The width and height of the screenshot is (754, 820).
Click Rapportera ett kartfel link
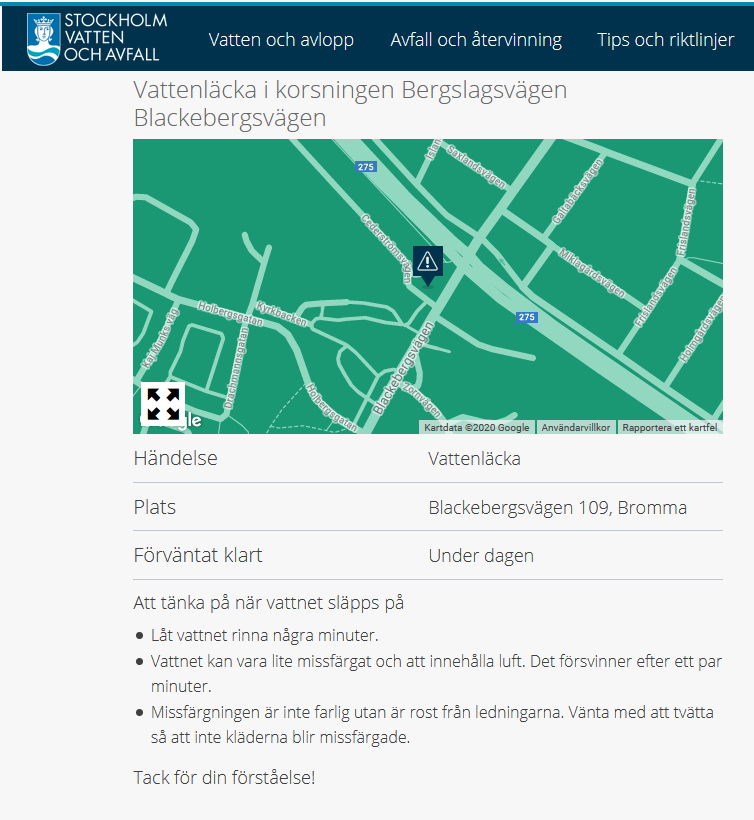coord(669,427)
